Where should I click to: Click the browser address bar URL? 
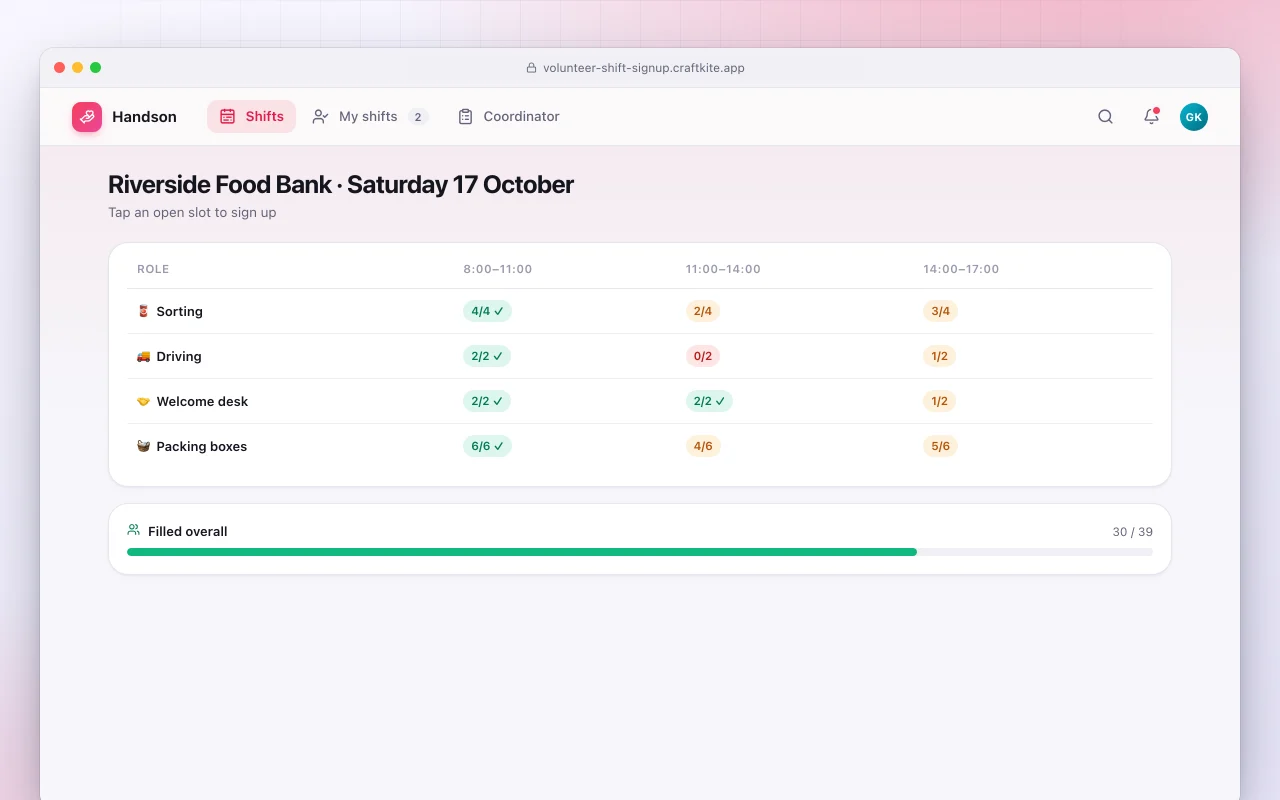(x=644, y=68)
